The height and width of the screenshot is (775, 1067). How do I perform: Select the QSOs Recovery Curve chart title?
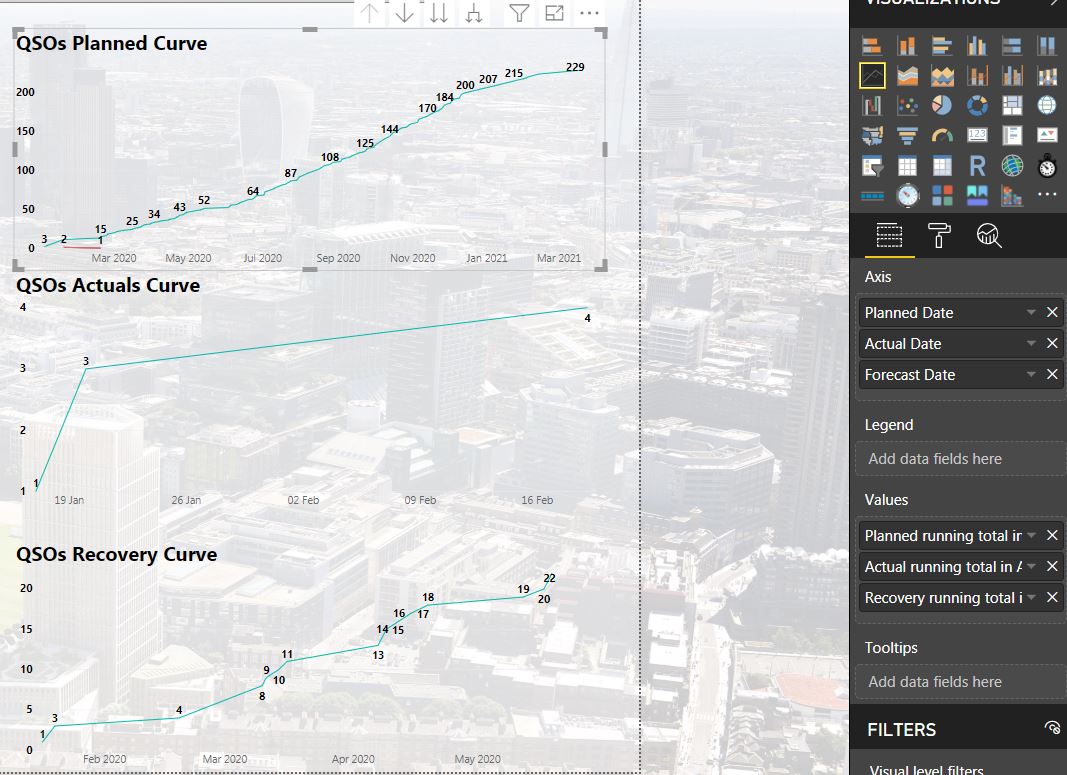click(116, 555)
